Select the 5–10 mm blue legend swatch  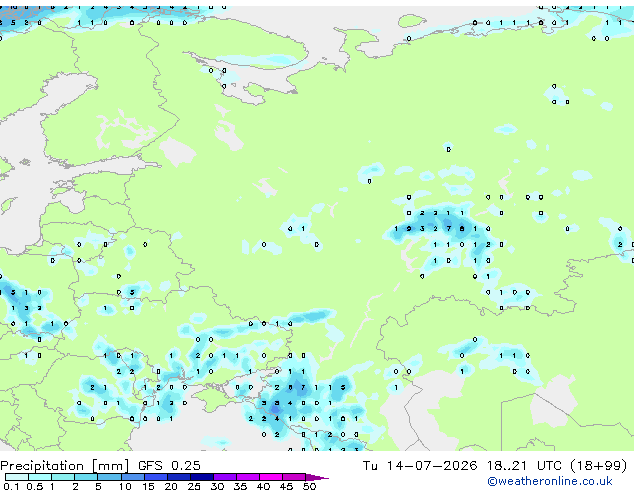point(110,477)
